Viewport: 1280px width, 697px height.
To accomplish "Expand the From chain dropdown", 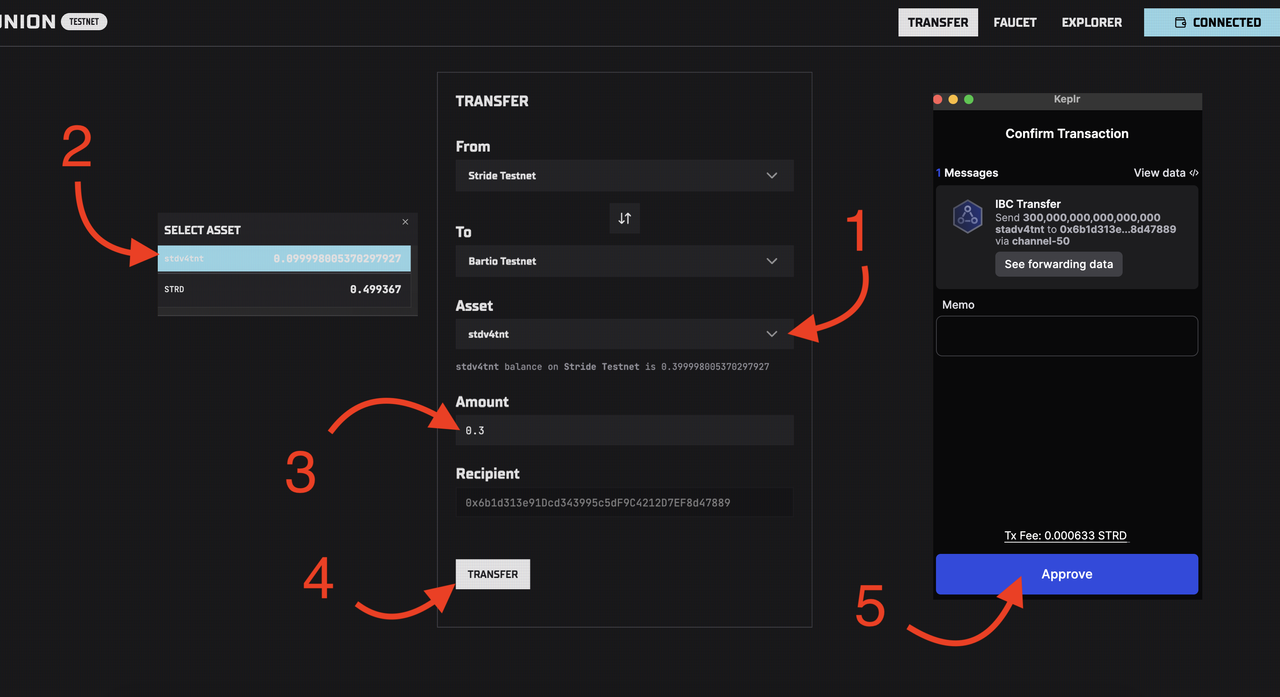I will click(x=624, y=175).
